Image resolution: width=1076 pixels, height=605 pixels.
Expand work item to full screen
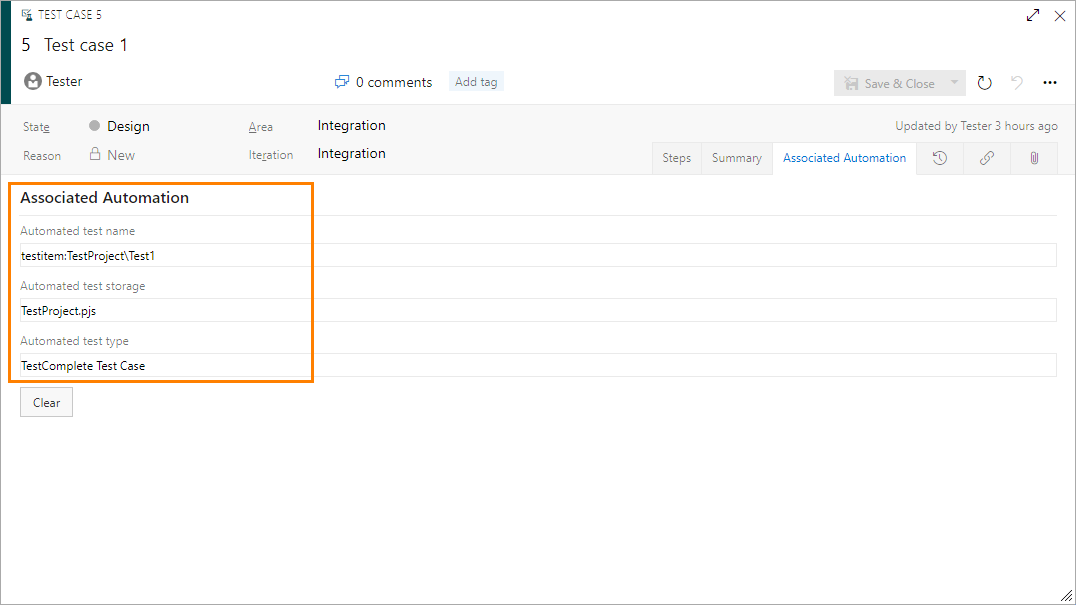point(1032,16)
